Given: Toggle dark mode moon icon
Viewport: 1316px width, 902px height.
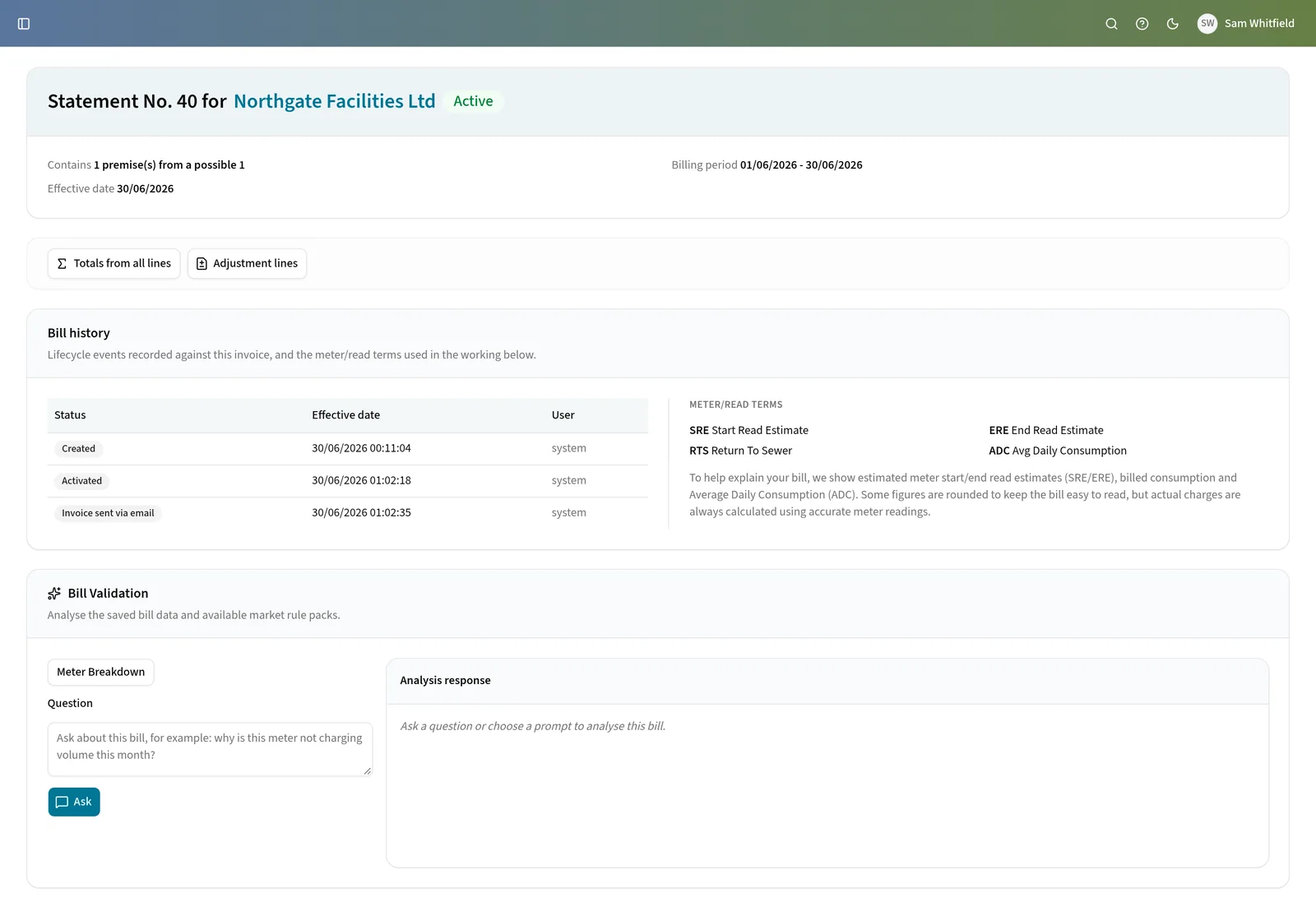Looking at the screenshot, I should (1172, 24).
